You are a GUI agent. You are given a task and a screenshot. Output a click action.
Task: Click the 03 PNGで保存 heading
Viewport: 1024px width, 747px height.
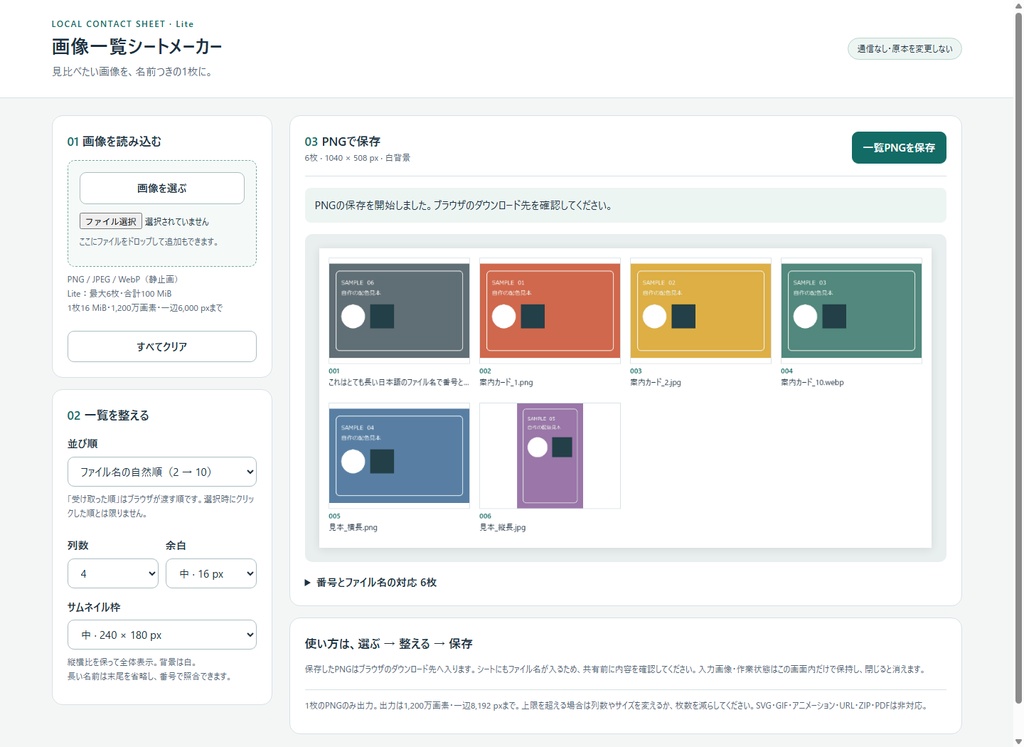pos(342,142)
